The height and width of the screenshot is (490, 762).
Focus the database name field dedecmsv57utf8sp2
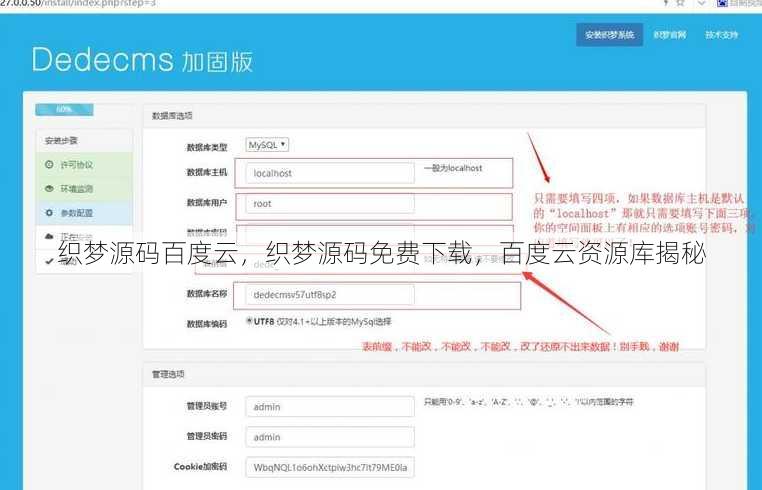[330, 295]
